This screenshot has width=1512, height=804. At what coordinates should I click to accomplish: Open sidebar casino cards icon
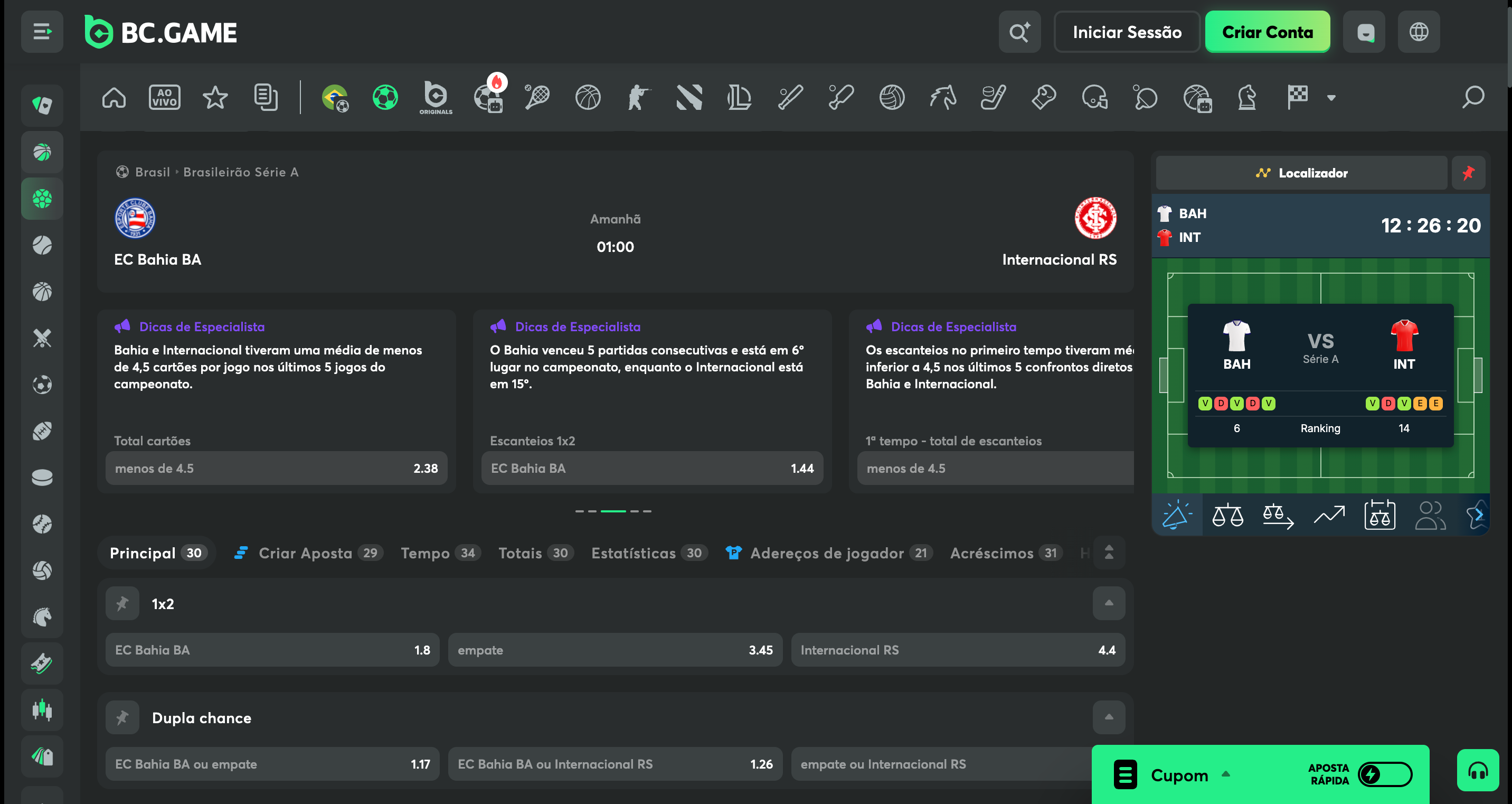42,105
